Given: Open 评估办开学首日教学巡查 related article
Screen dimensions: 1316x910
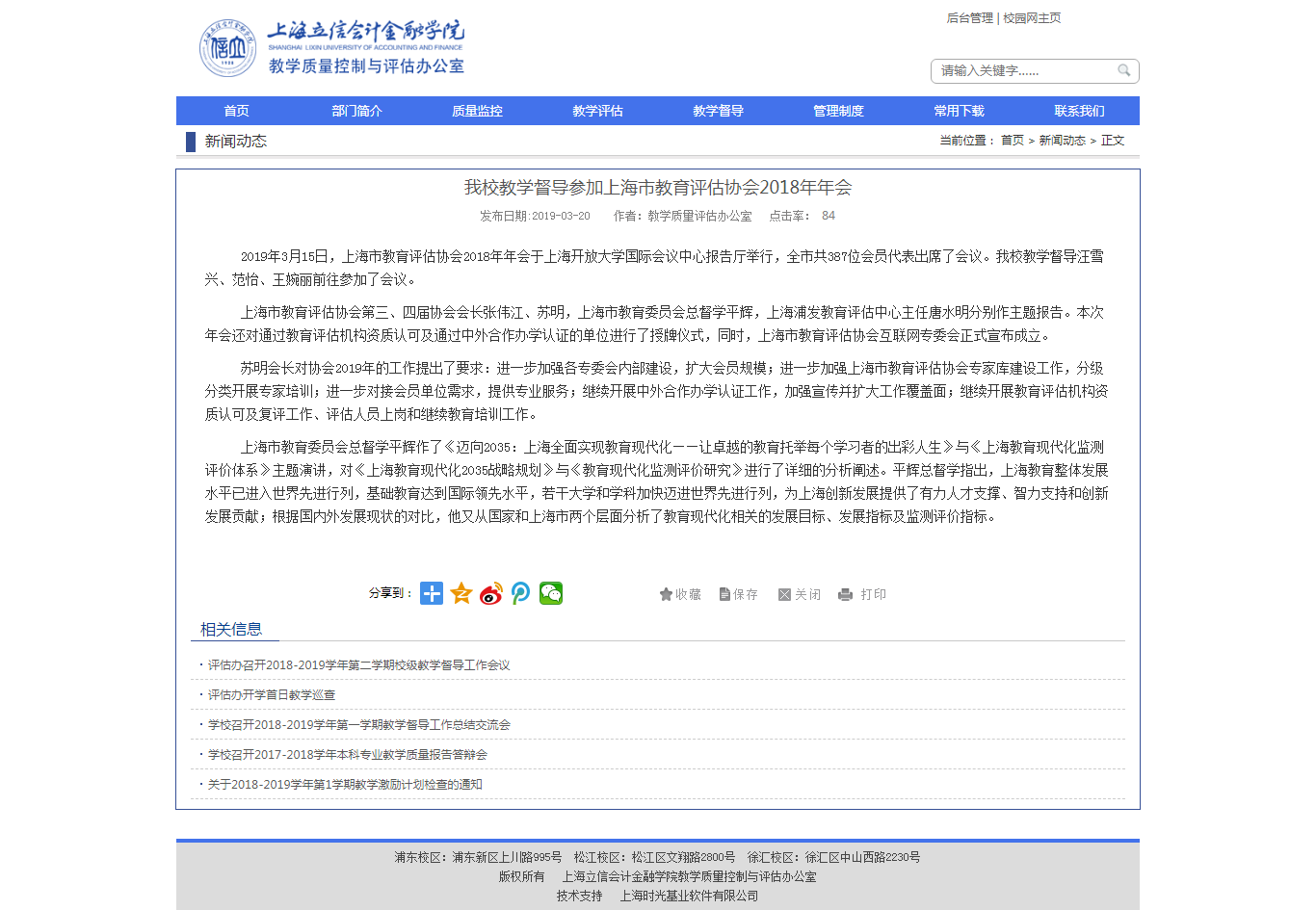Looking at the screenshot, I should [x=272, y=695].
